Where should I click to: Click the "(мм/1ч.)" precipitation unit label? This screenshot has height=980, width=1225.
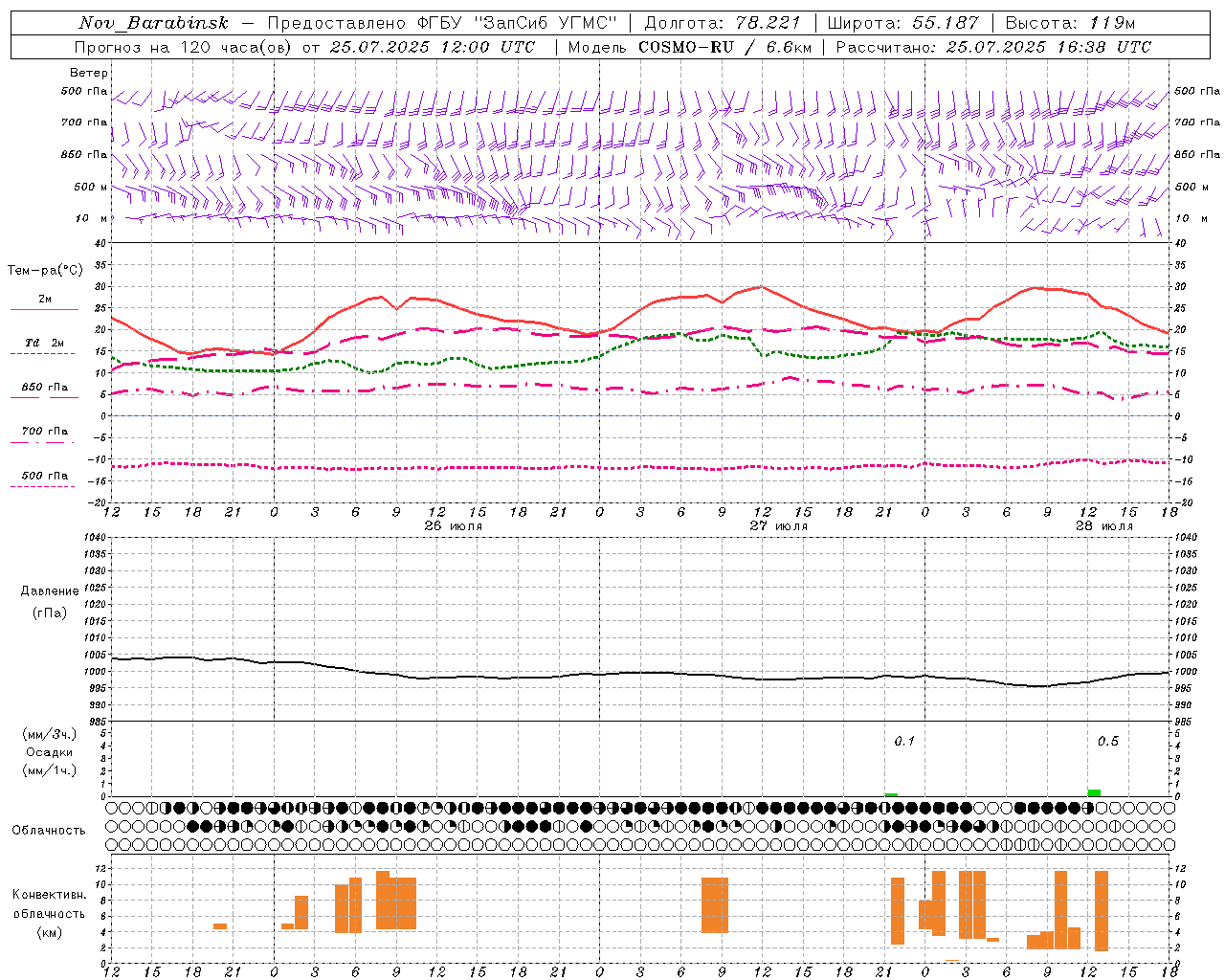pyautogui.click(x=50, y=770)
